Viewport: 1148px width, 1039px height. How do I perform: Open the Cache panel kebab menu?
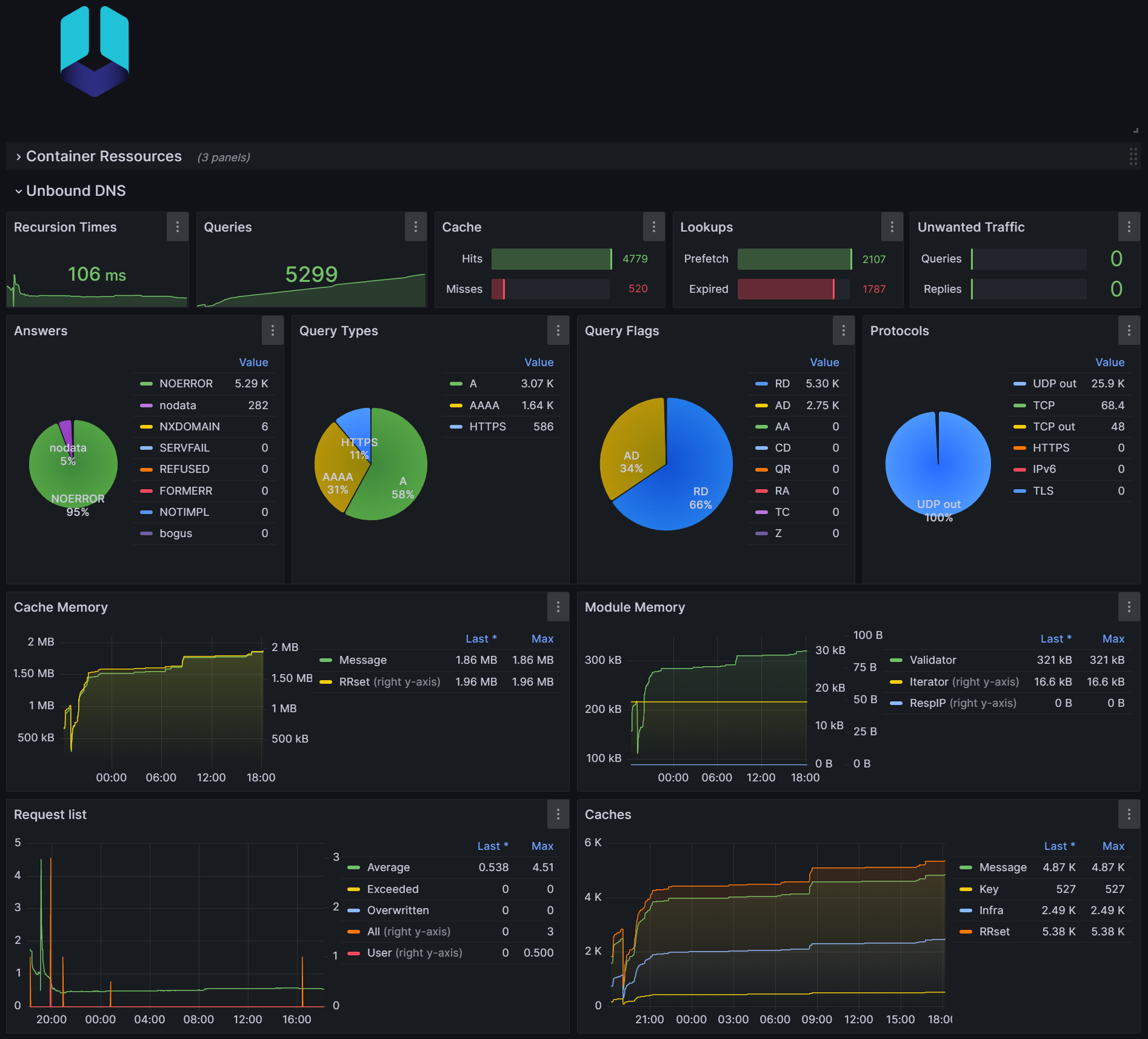654,227
